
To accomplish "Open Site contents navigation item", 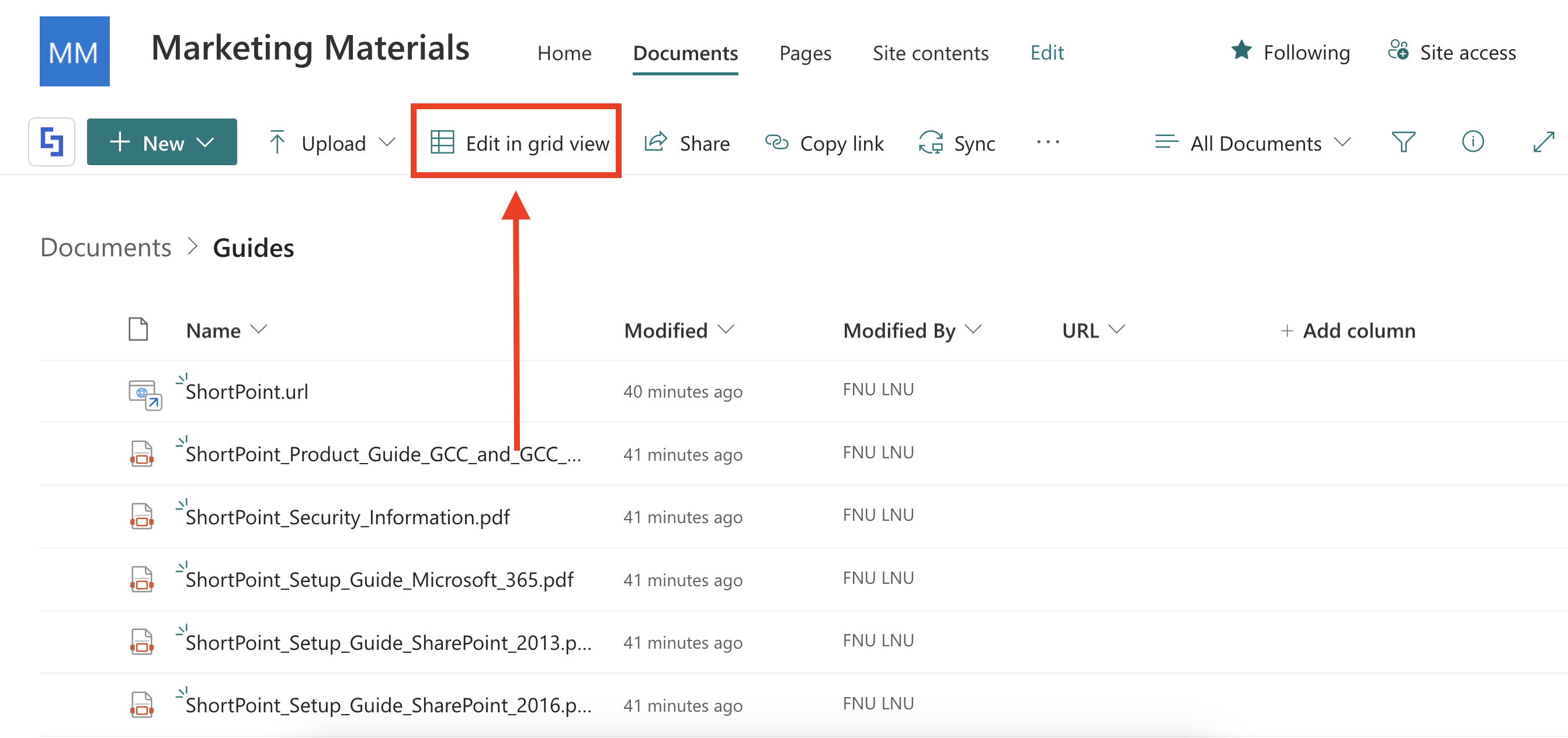I will pyautogui.click(x=930, y=53).
